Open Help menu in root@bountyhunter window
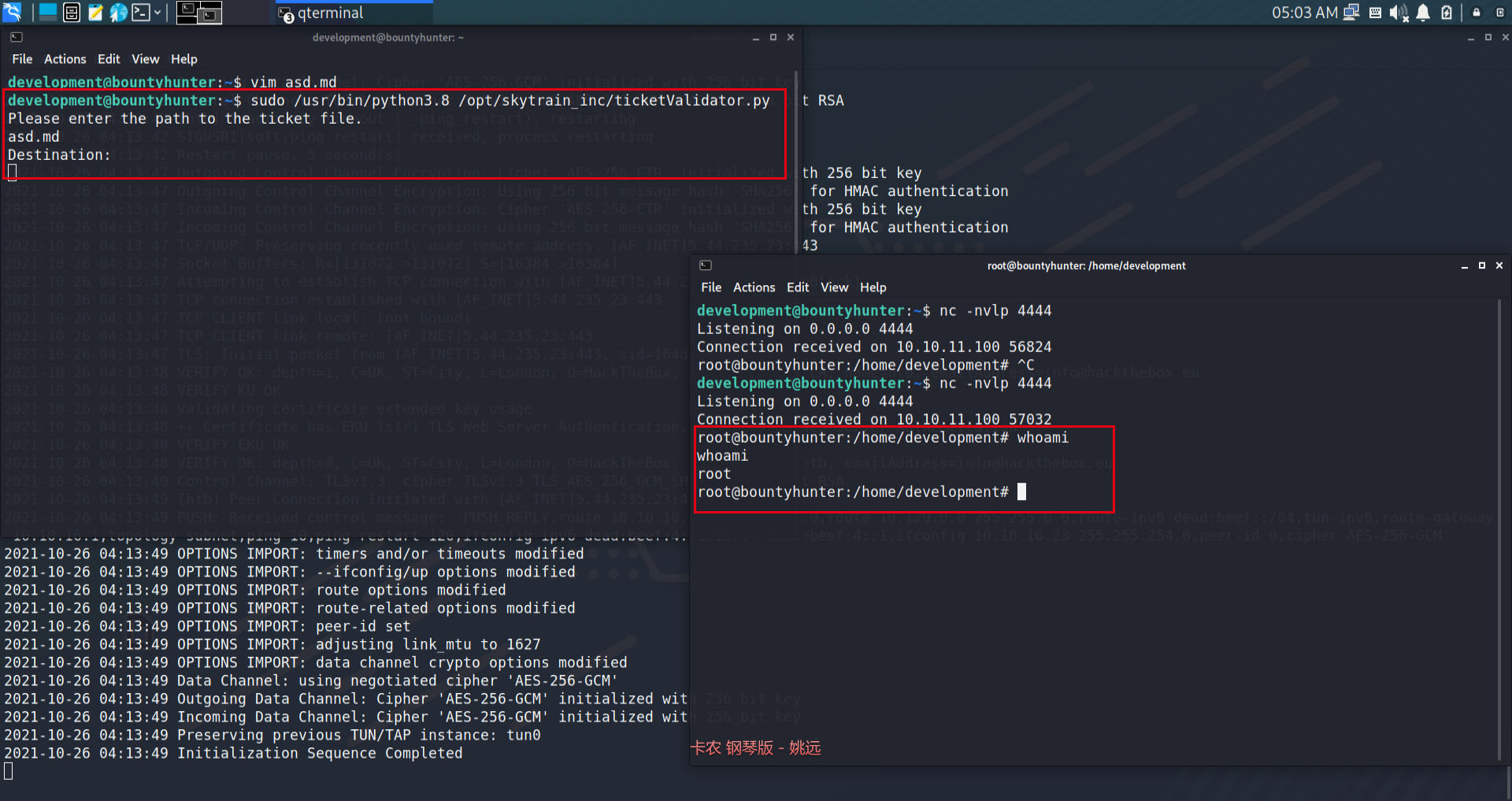Viewport: 1512px width, 801px height. 873,287
